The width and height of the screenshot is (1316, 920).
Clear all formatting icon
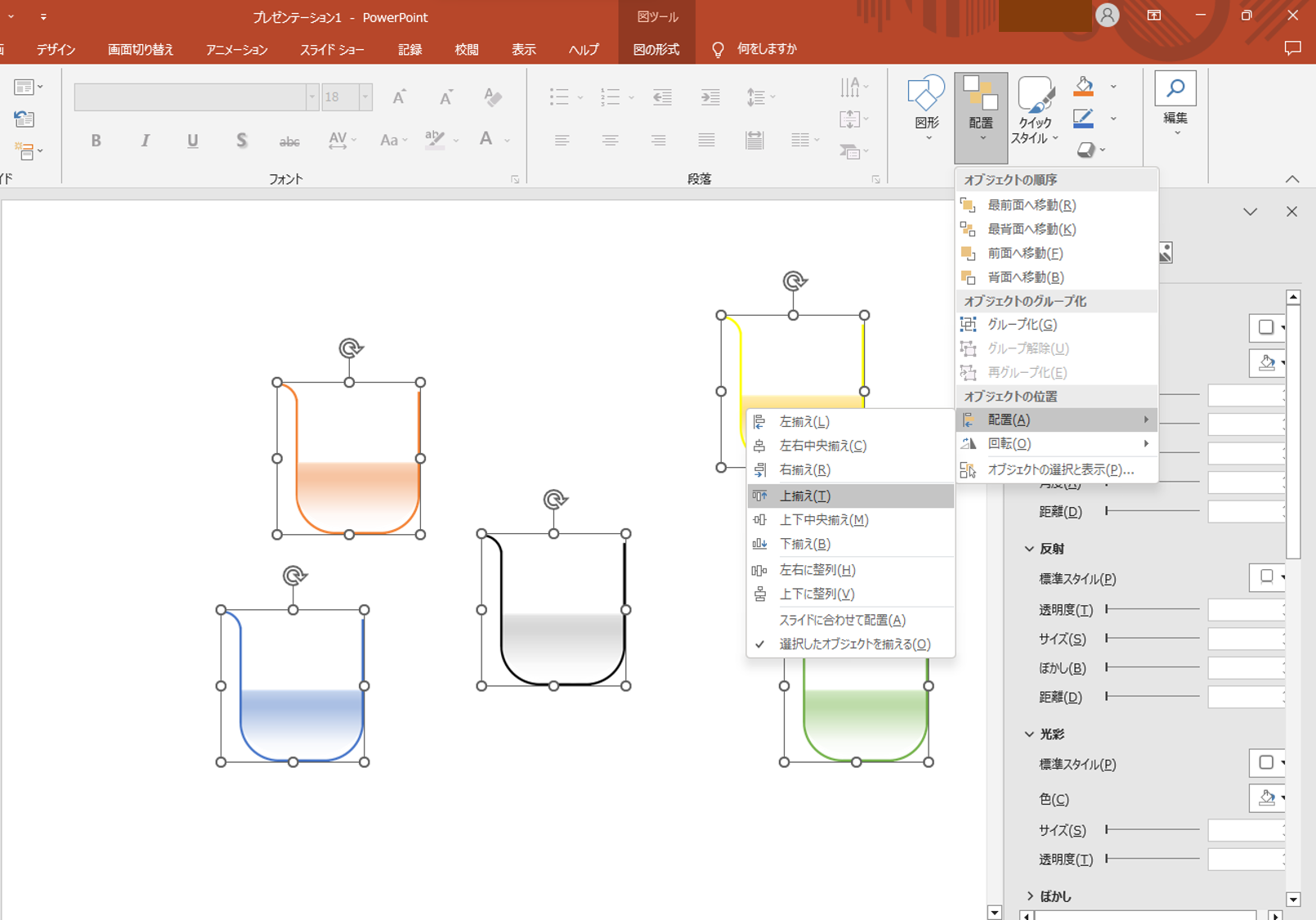[493, 97]
